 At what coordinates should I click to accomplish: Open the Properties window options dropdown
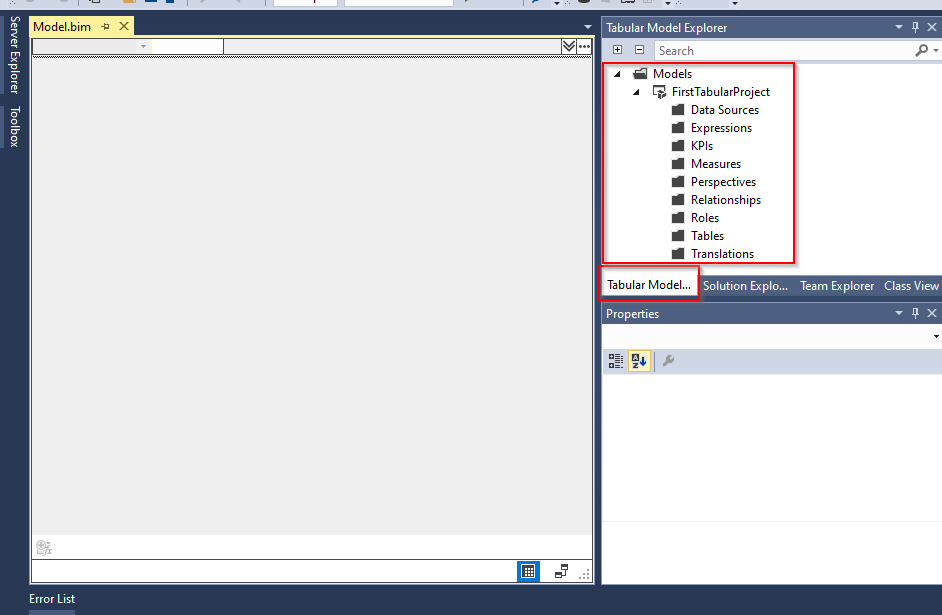click(x=899, y=314)
